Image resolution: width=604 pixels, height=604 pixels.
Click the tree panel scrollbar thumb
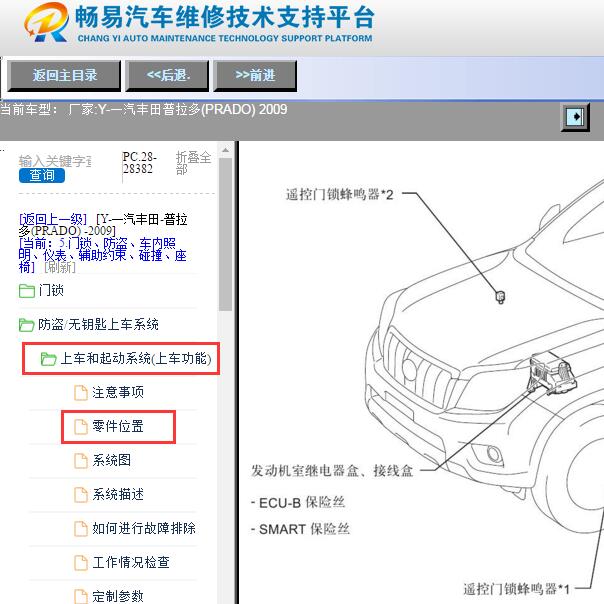(225, 235)
